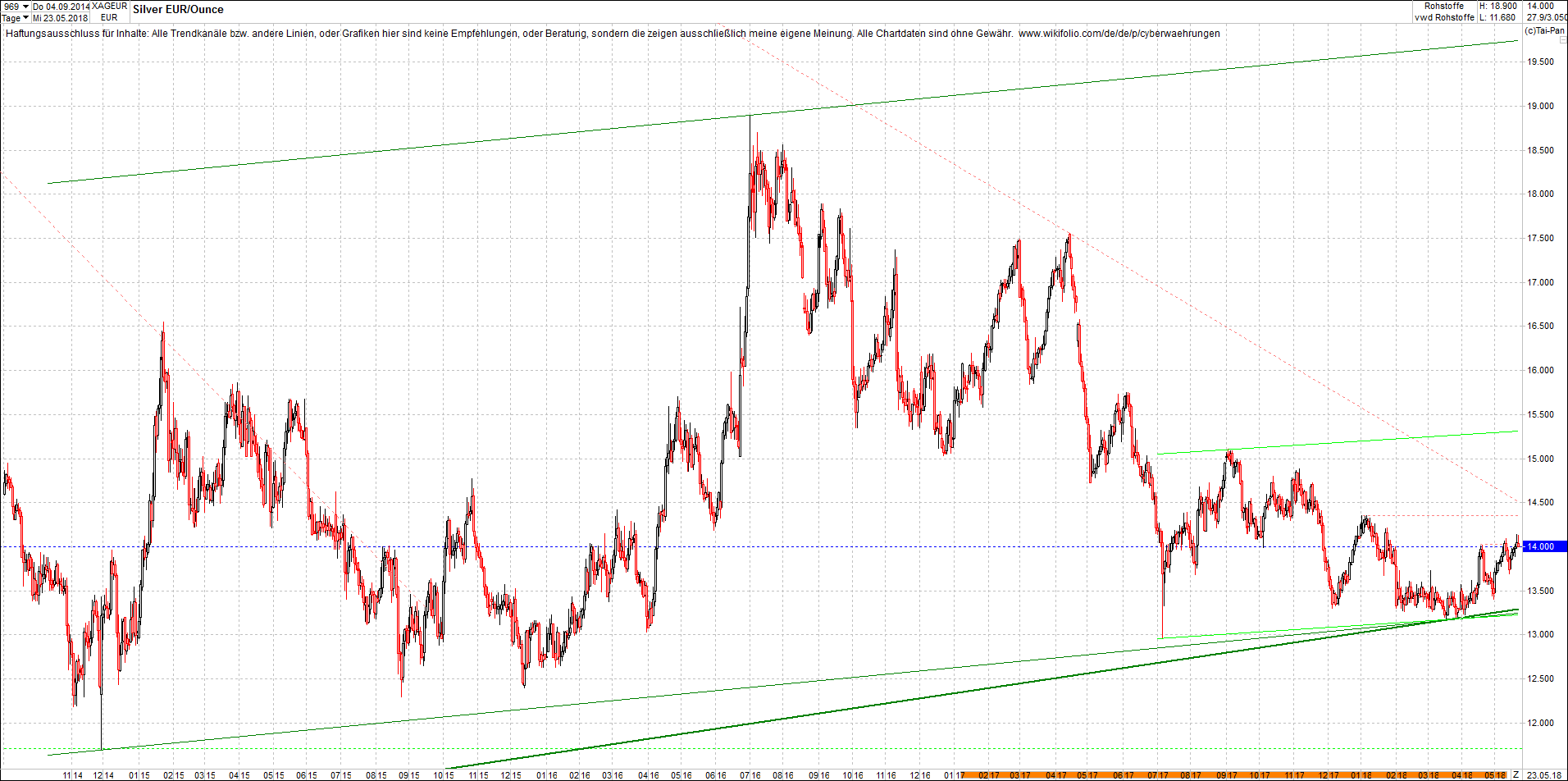Open the 969 bar count dropdown

click(16, 7)
